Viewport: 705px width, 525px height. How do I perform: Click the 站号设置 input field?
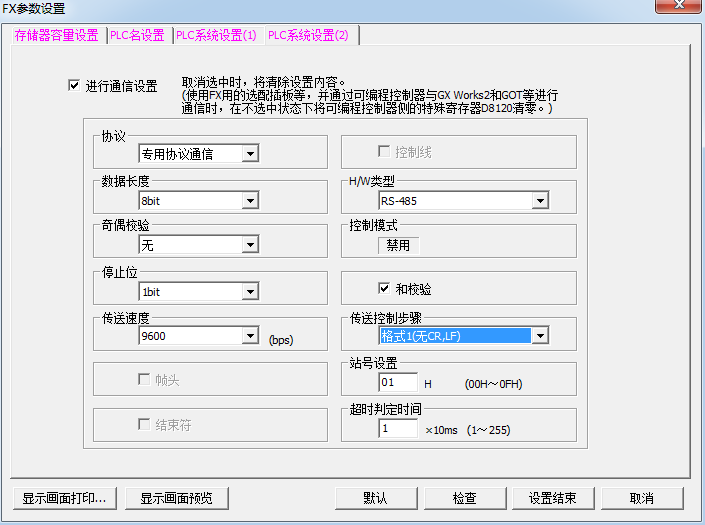(397, 382)
